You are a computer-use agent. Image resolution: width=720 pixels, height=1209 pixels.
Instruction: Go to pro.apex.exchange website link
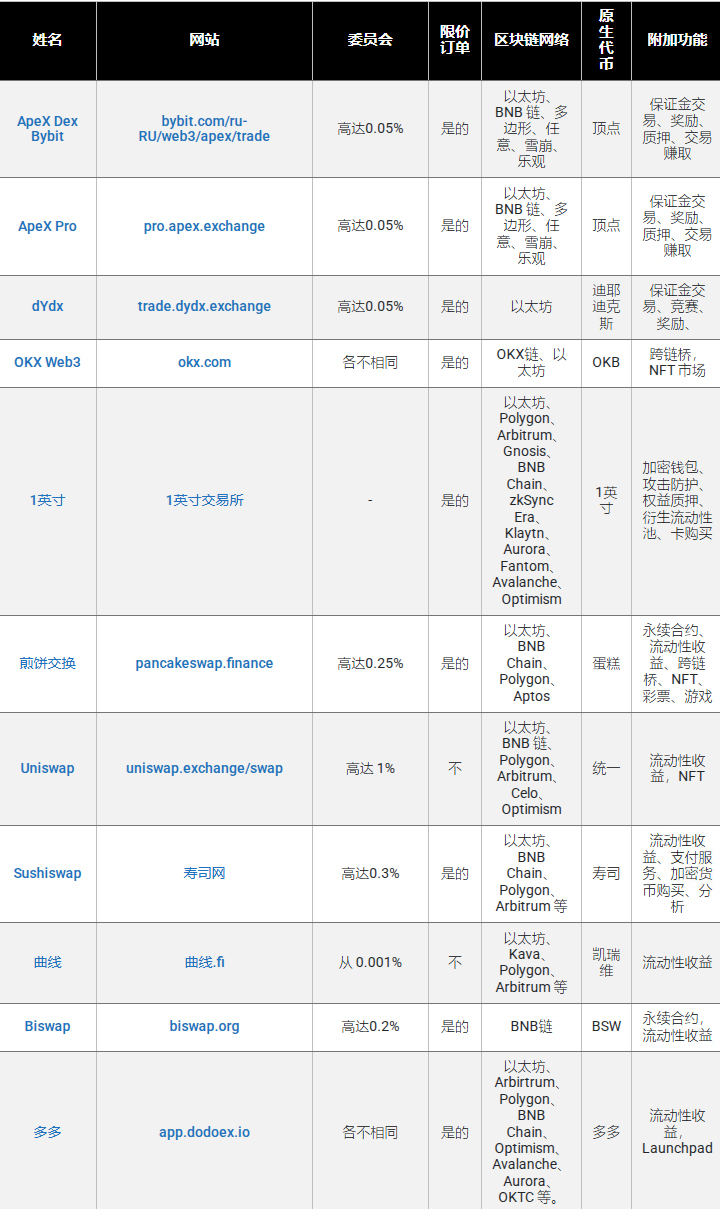click(204, 226)
